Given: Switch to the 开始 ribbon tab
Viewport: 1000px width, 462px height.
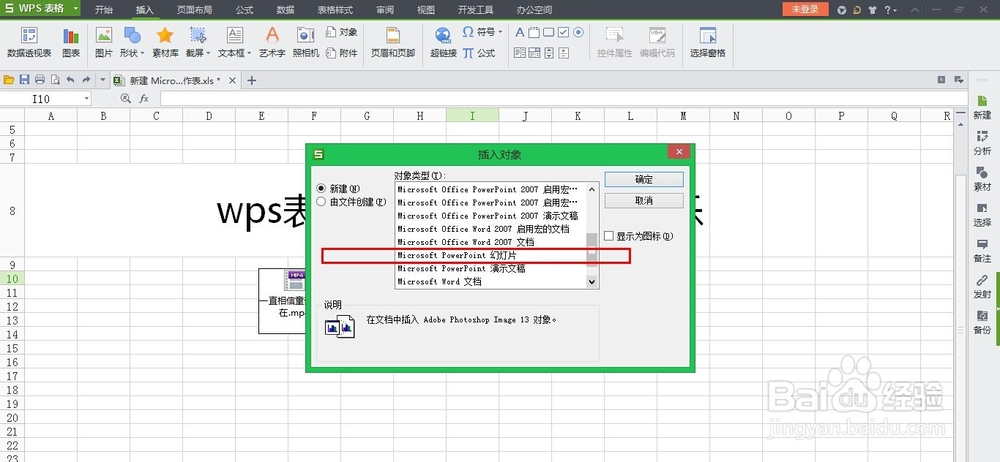Looking at the screenshot, I should coord(104,10).
